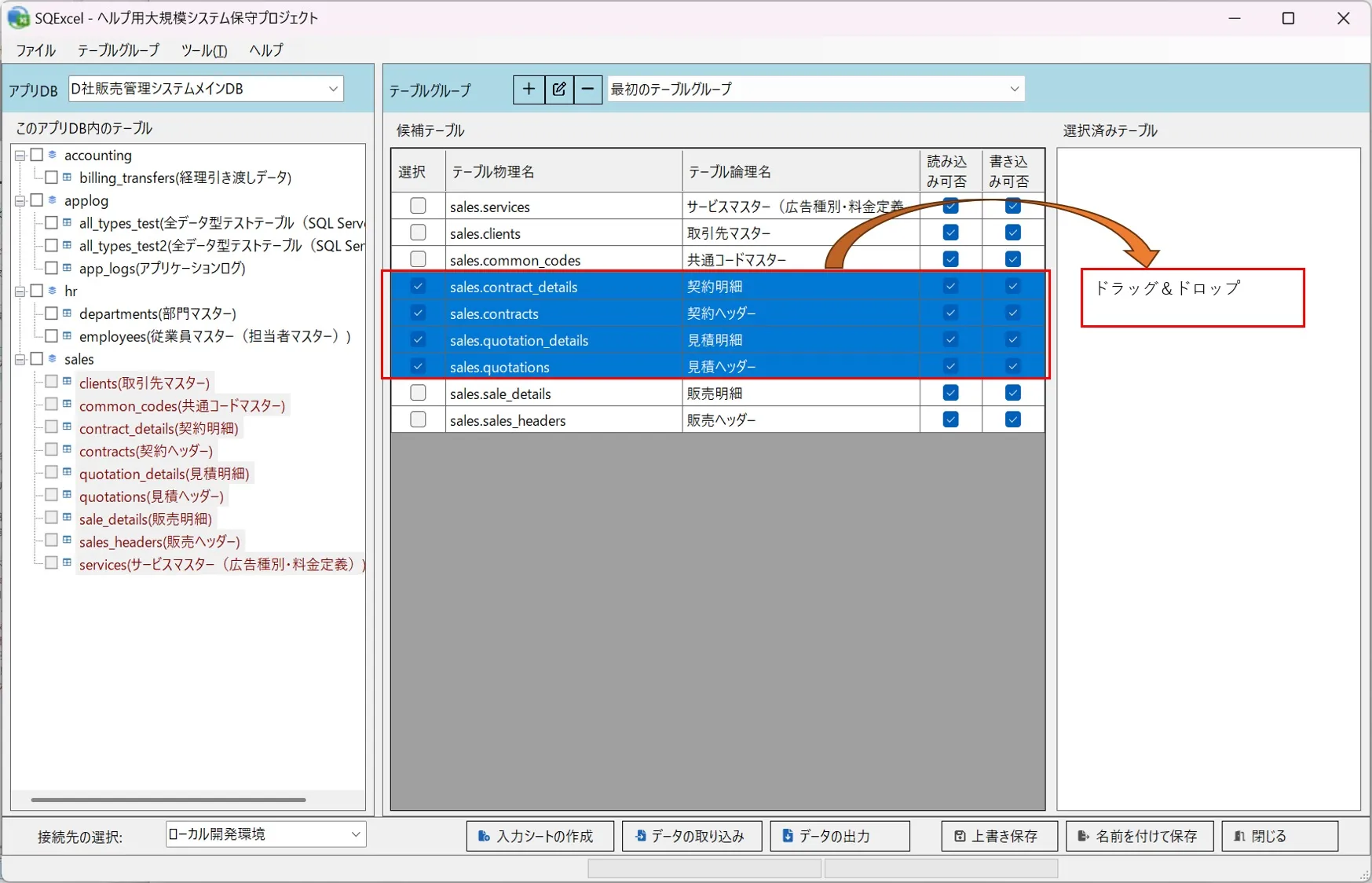The image size is (1372, 883).
Task: Open the テーブルグループ menu
Action: (119, 50)
